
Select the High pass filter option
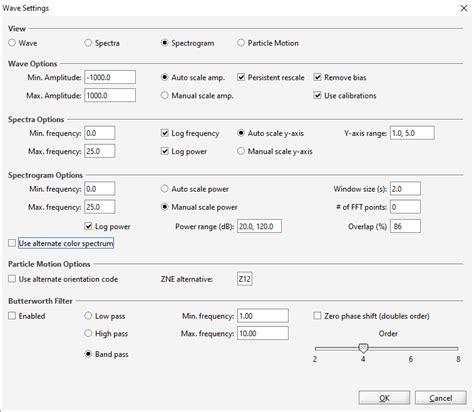point(88,333)
